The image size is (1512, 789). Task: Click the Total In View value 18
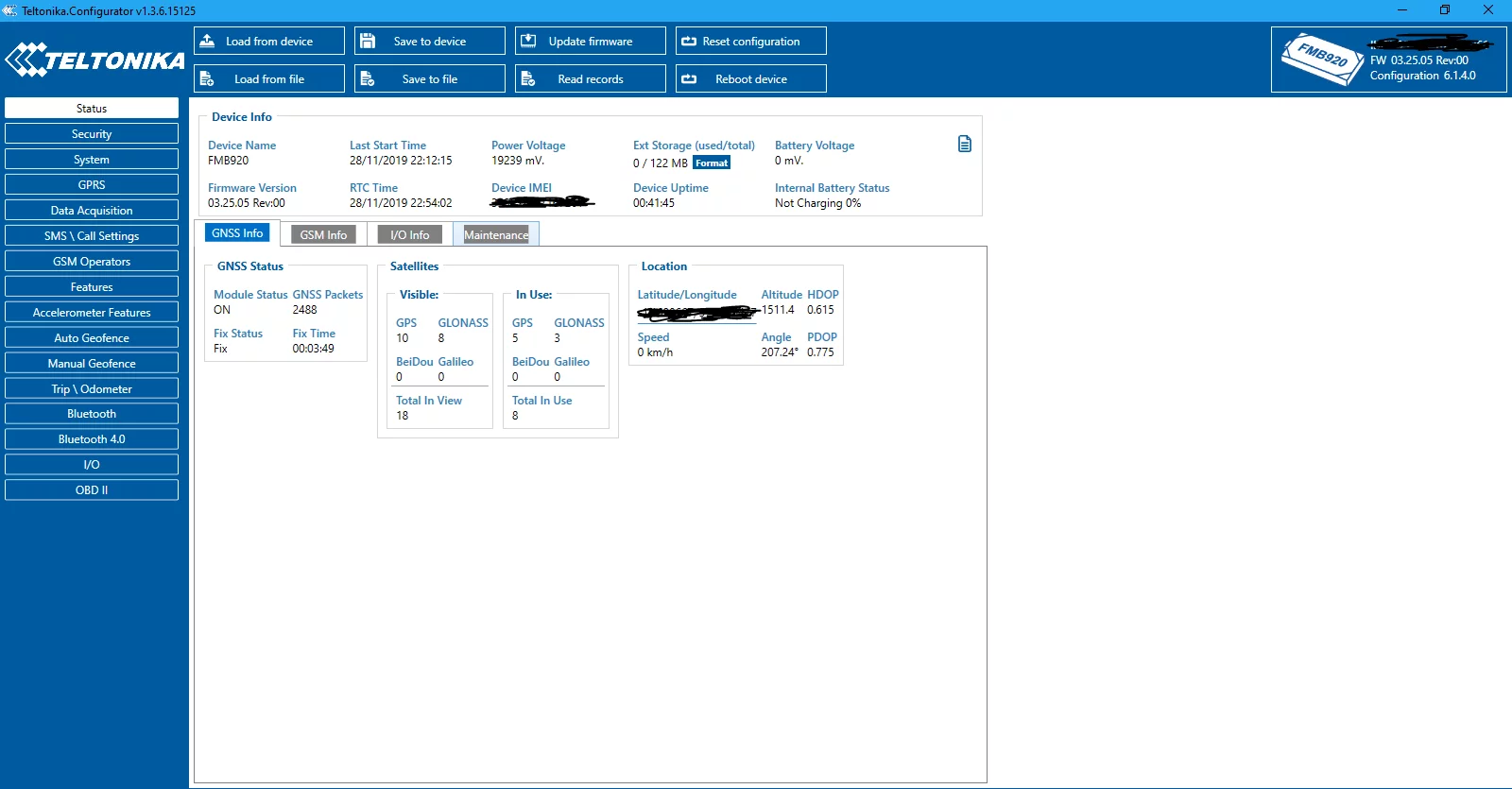pos(403,416)
